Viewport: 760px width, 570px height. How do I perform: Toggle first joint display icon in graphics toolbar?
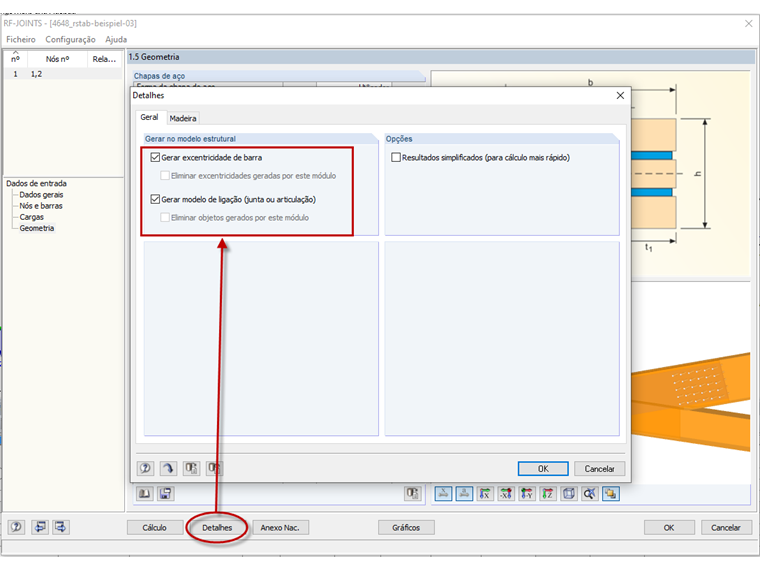(x=443, y=494)
